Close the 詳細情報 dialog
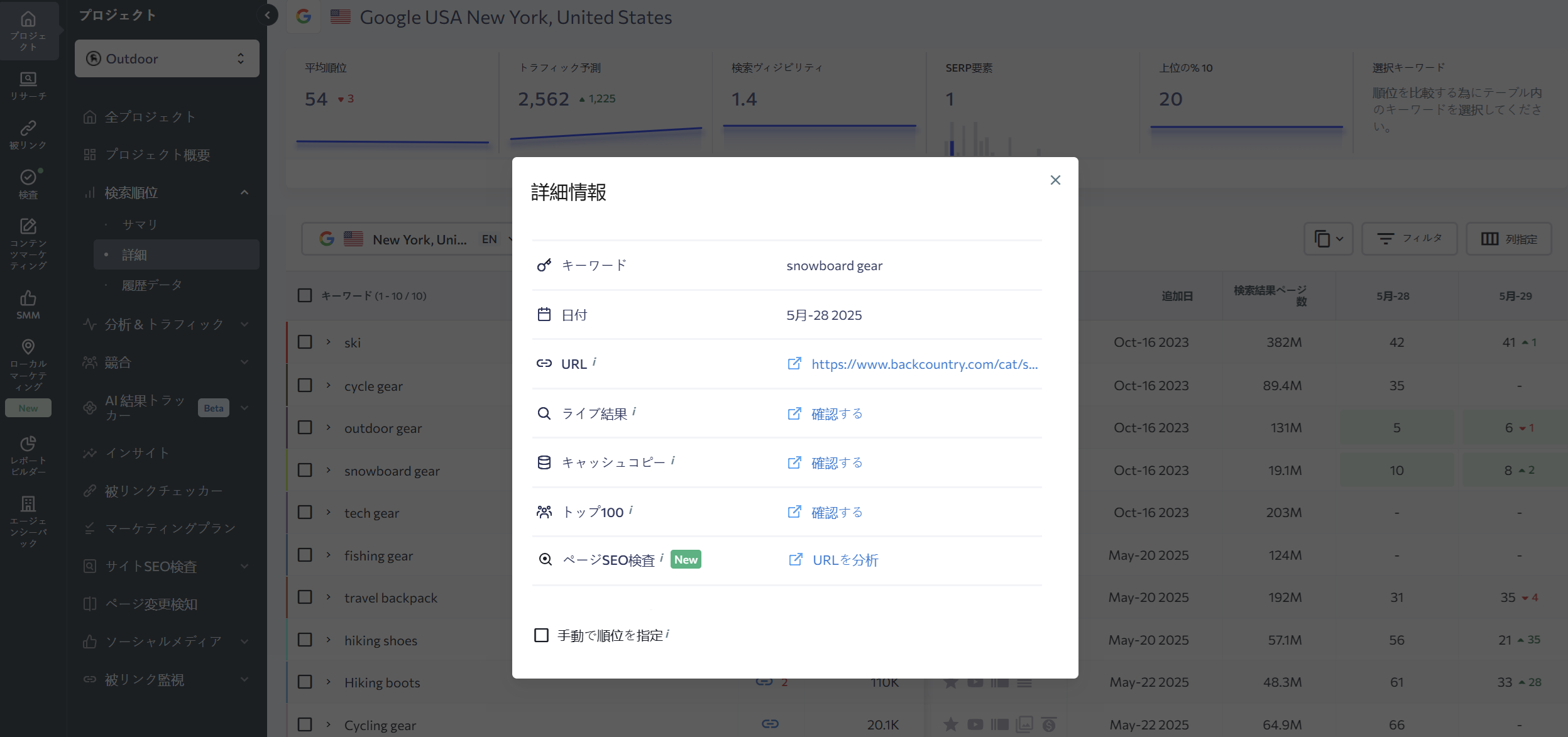The width and height of the screenshot is (1568, 737). point(1055,180)
